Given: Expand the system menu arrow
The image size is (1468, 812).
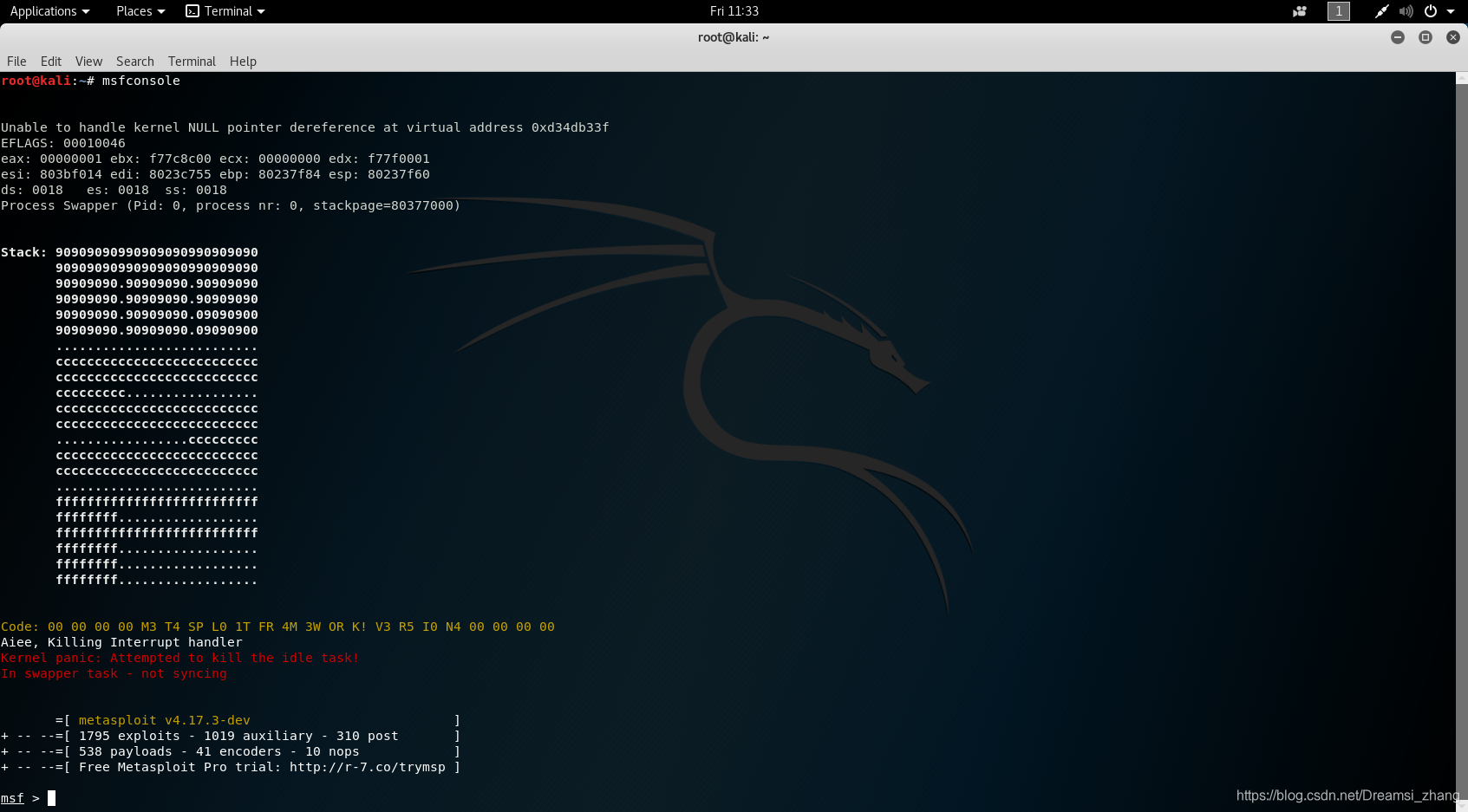Looking at the screenshot, I should [x=1451, y=11].
